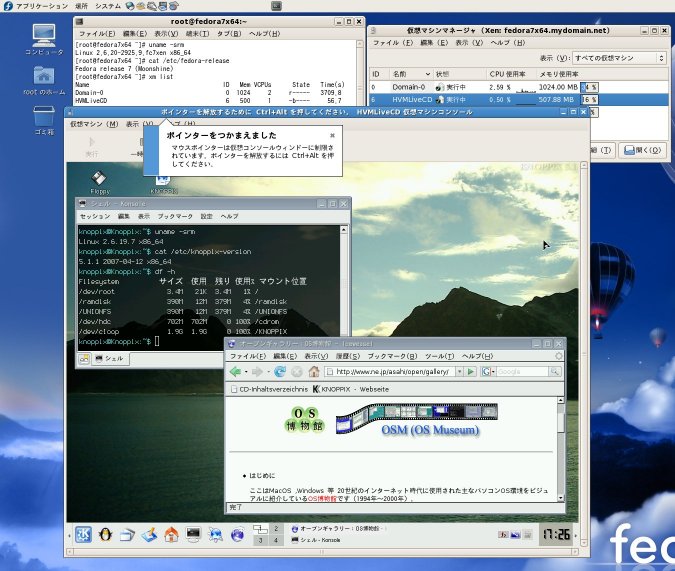Open the 表示 virtual machine filter combobox

619,58
